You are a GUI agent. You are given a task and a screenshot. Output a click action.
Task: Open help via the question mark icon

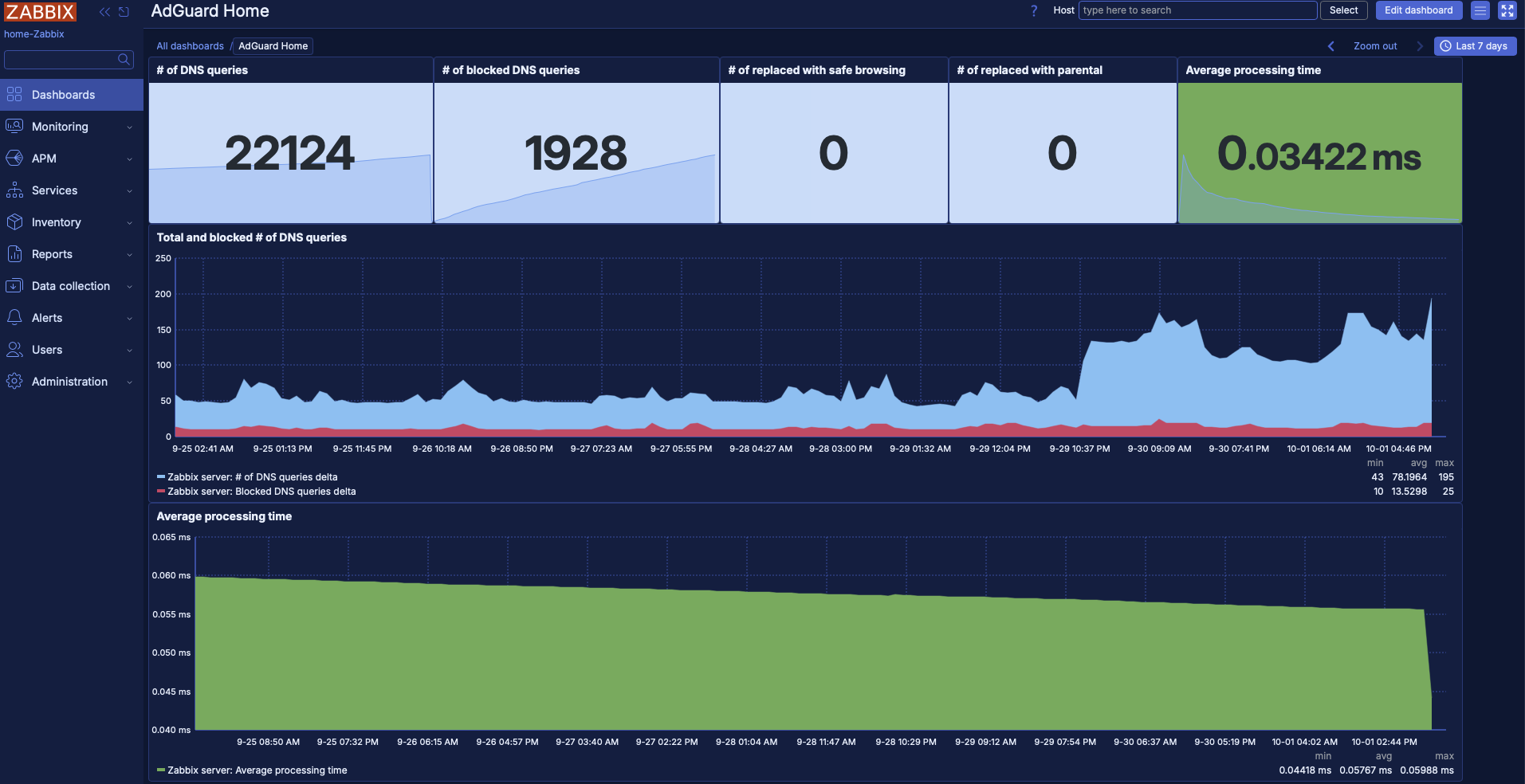point(1034,10)
